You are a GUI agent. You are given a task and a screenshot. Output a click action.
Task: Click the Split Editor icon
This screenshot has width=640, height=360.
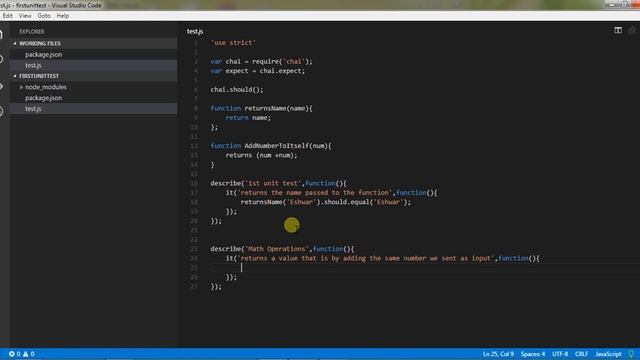click(x=618, y=30)
